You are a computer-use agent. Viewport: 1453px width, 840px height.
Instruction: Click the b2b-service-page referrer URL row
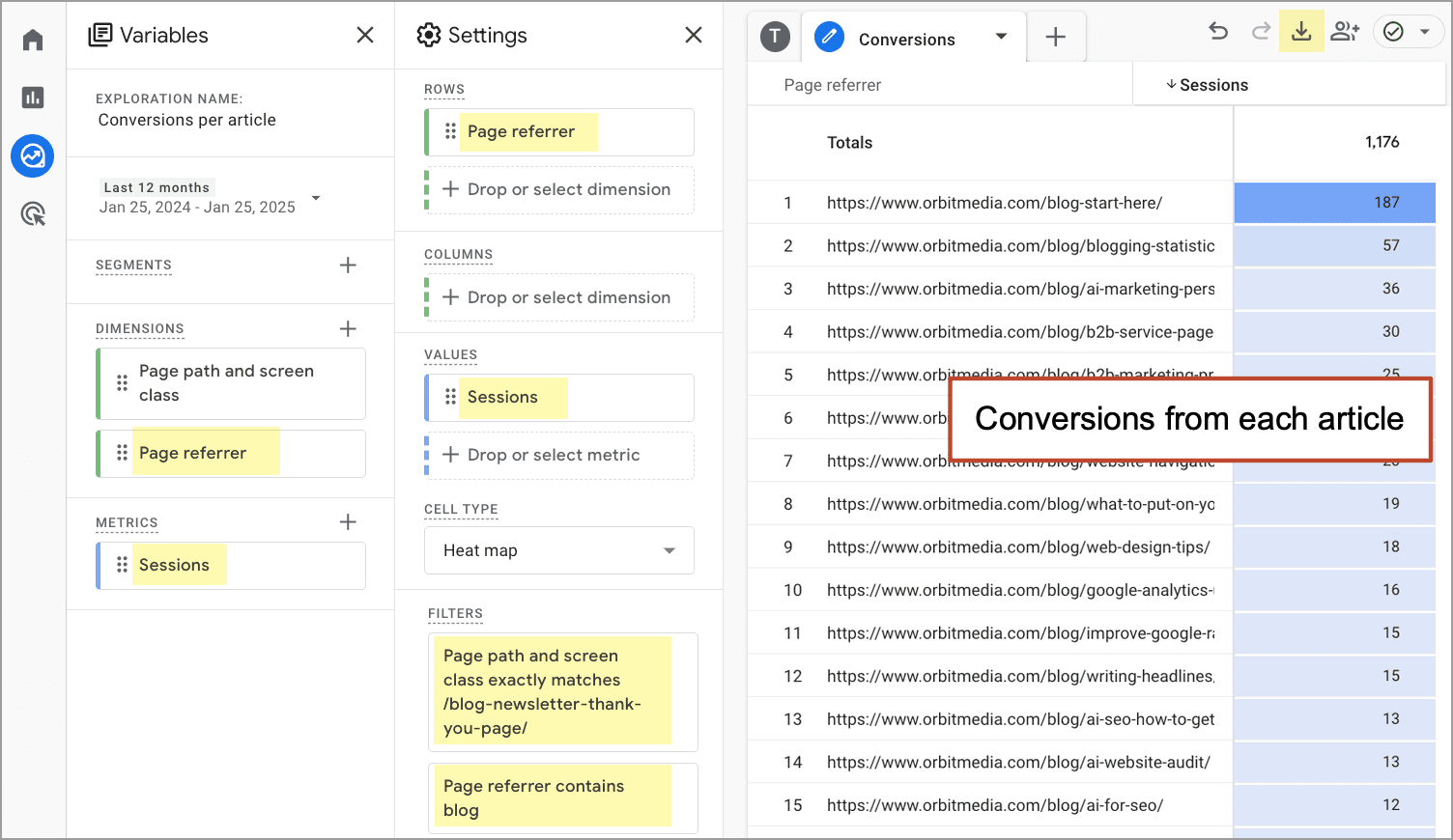(x=1020, y=332)
